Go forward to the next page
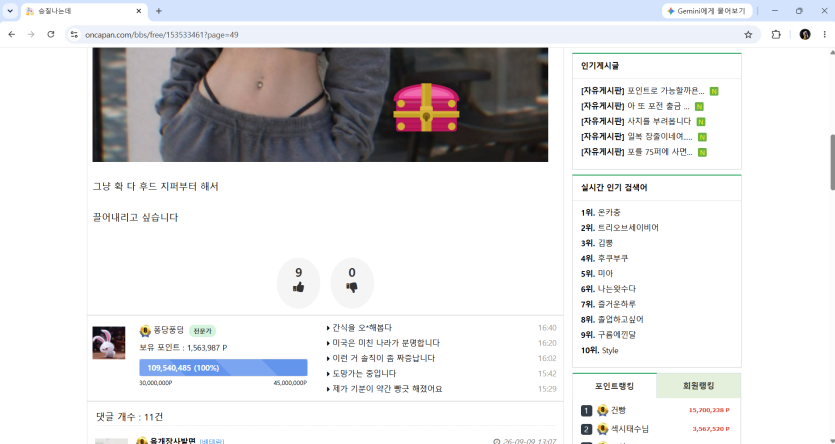The image size is (835, 444). pos(31,35)
